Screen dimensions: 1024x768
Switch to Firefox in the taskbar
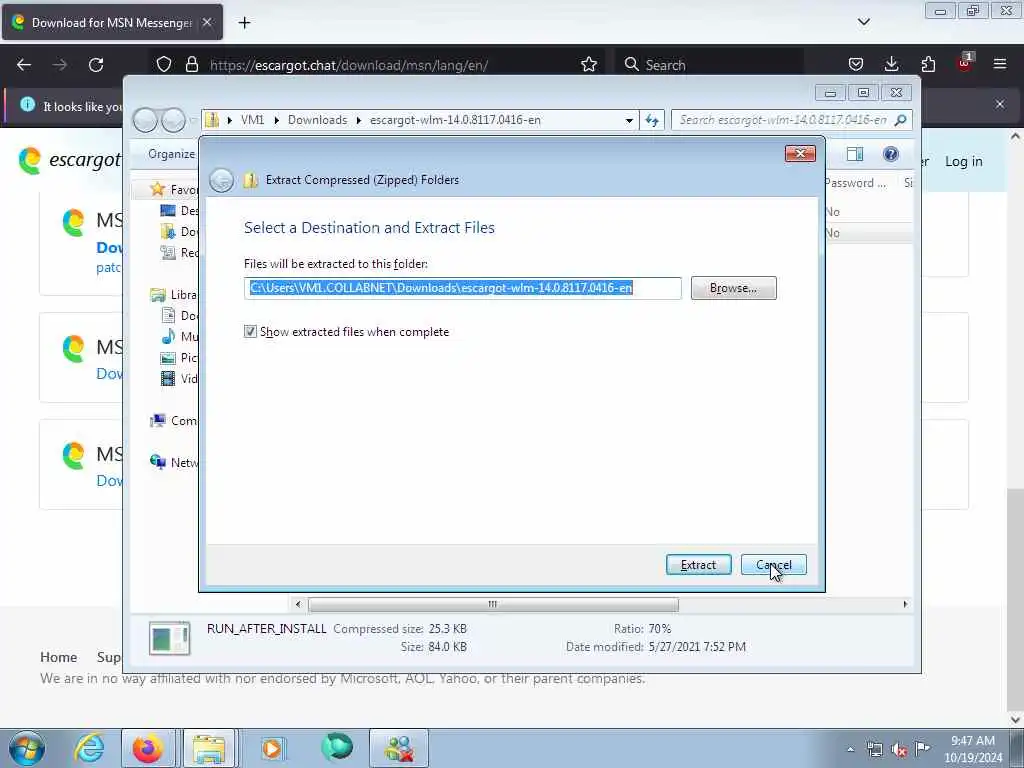[x=148, y=748]
